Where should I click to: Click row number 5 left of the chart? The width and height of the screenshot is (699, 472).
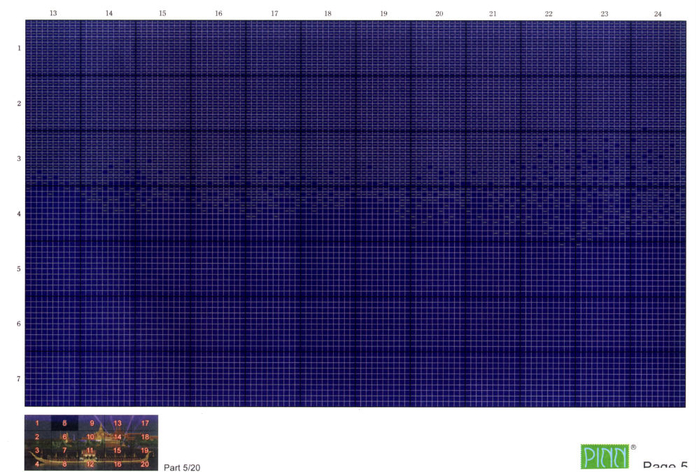[19, 269]
